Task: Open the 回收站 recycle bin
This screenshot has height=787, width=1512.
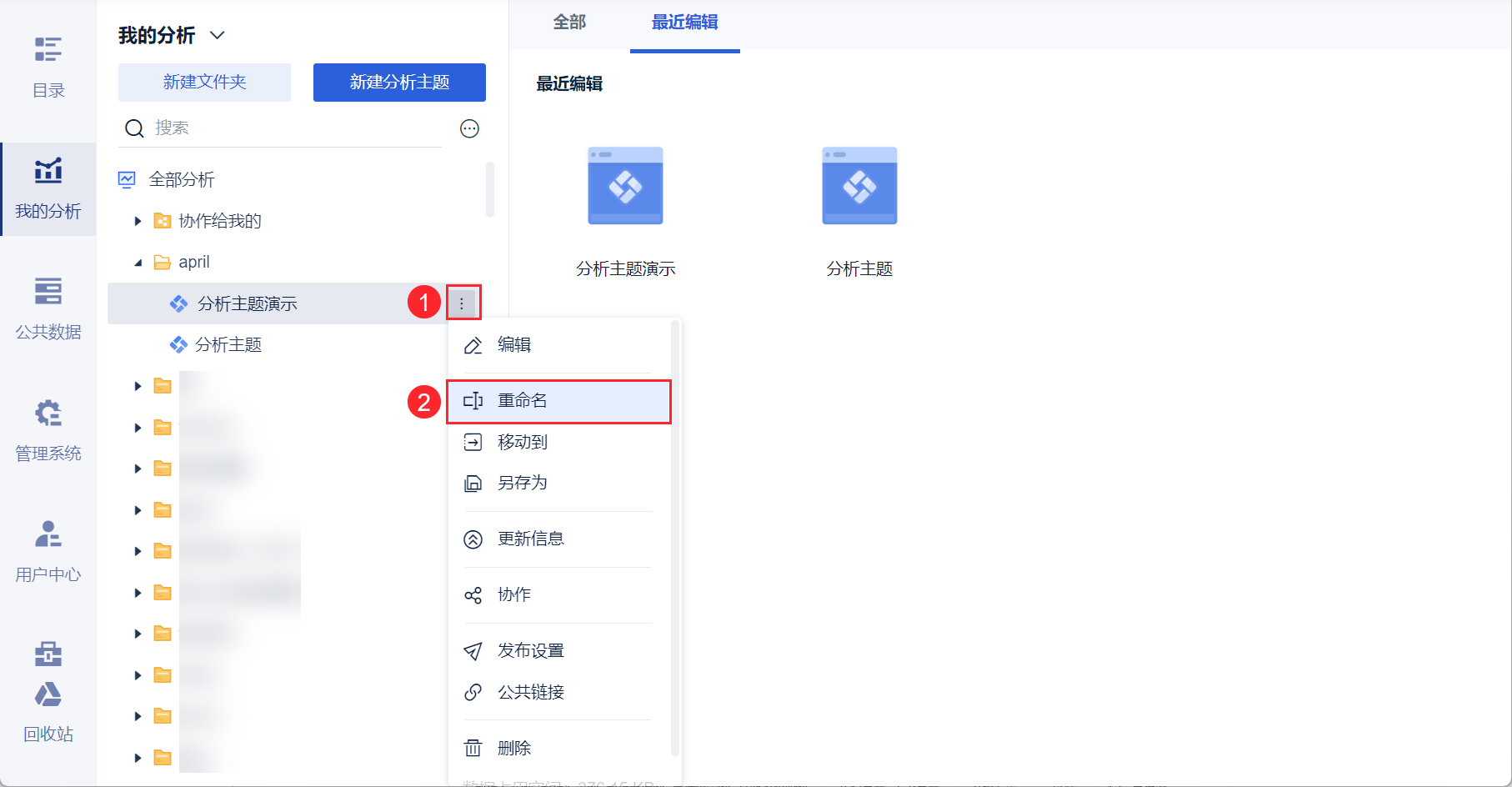Action: 48,711
